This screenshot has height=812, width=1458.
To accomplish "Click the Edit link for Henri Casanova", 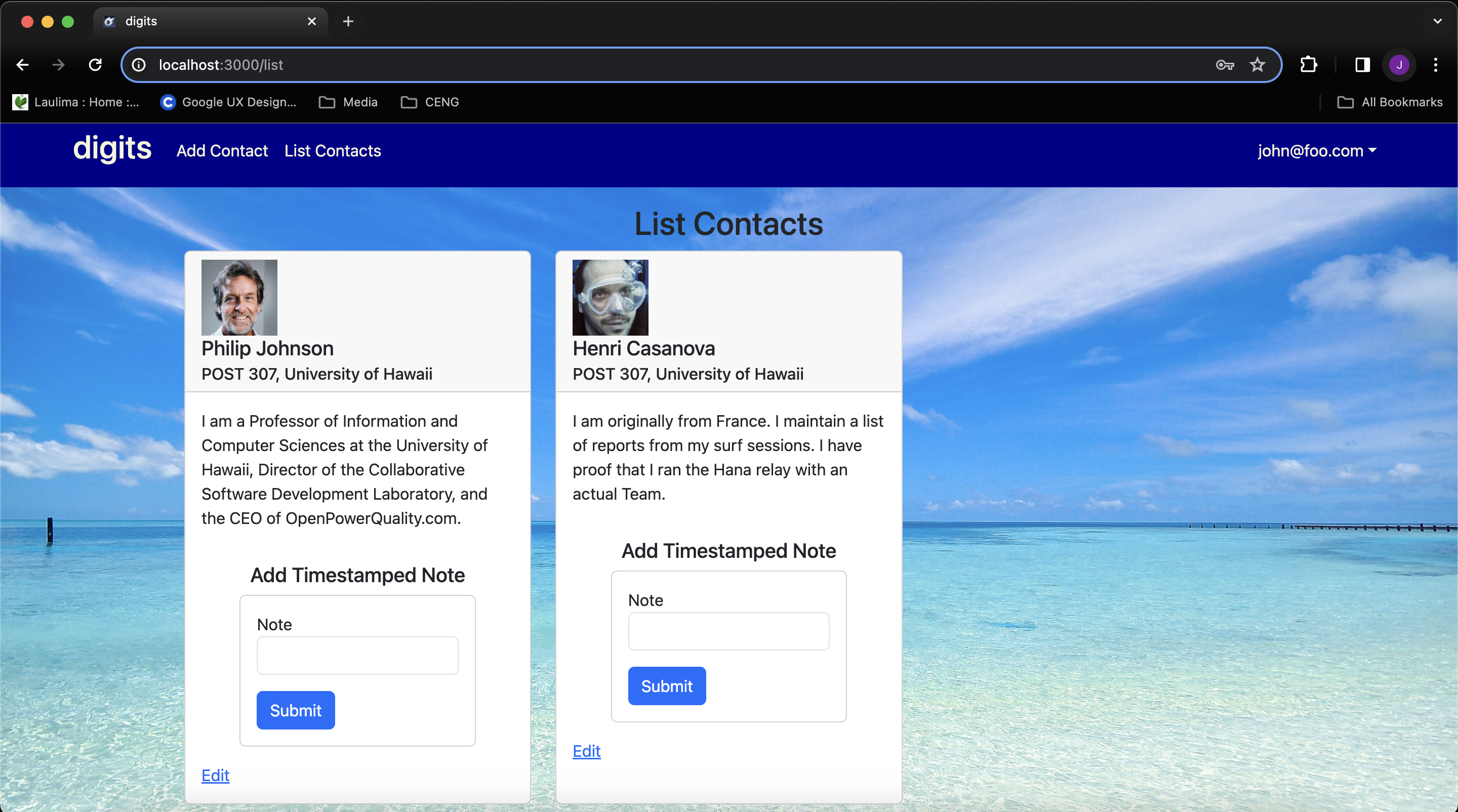I will (x=585, y=750).
